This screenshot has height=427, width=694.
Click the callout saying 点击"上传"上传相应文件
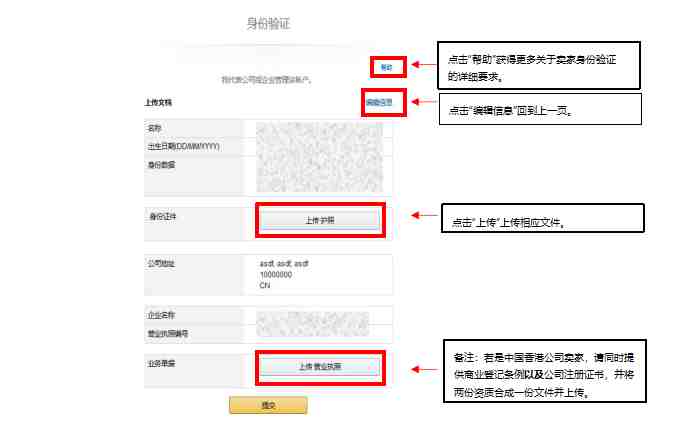click(x=541, y=219)
